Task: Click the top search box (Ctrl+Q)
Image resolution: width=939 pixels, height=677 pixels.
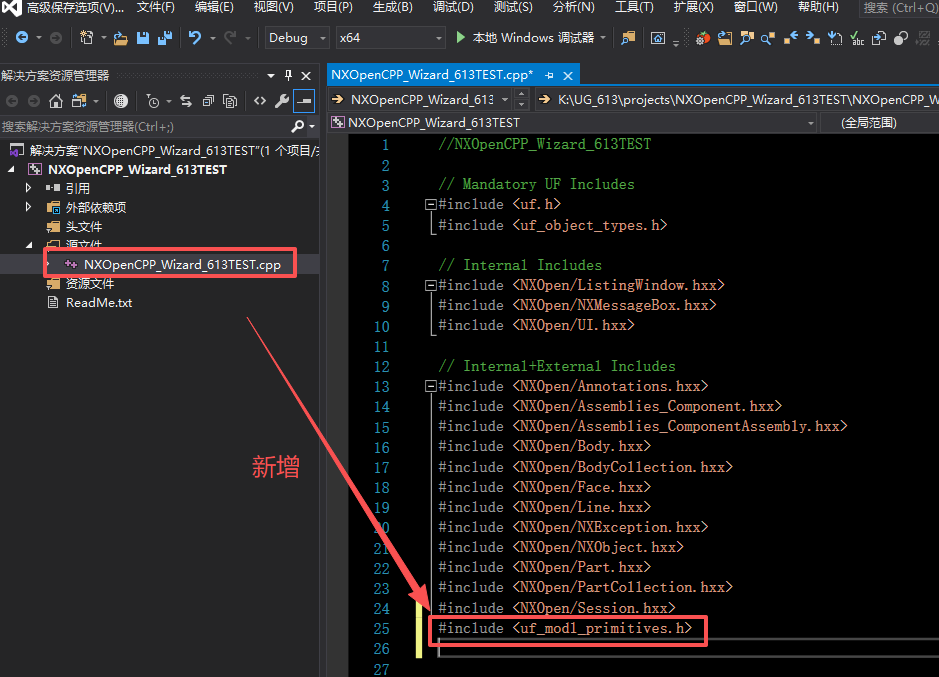Action: 900,8
